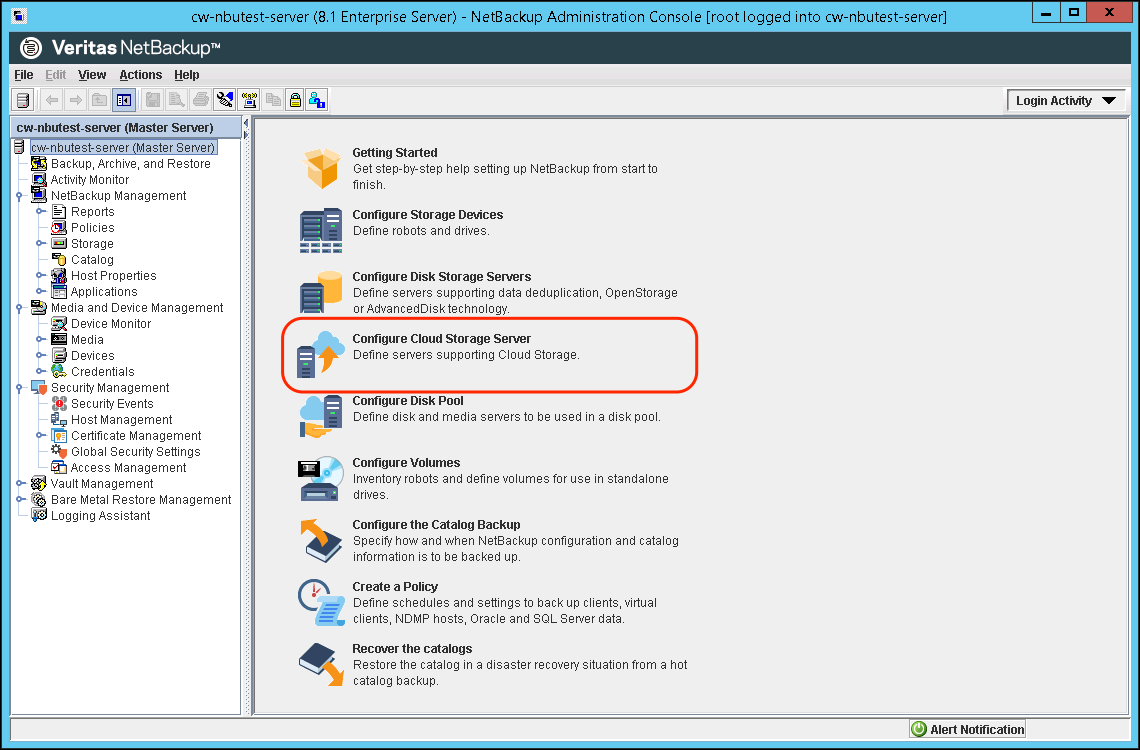Select Catalog in the tree
Image resolution: width=1140 pixels, height=750 pixels.
92,259
